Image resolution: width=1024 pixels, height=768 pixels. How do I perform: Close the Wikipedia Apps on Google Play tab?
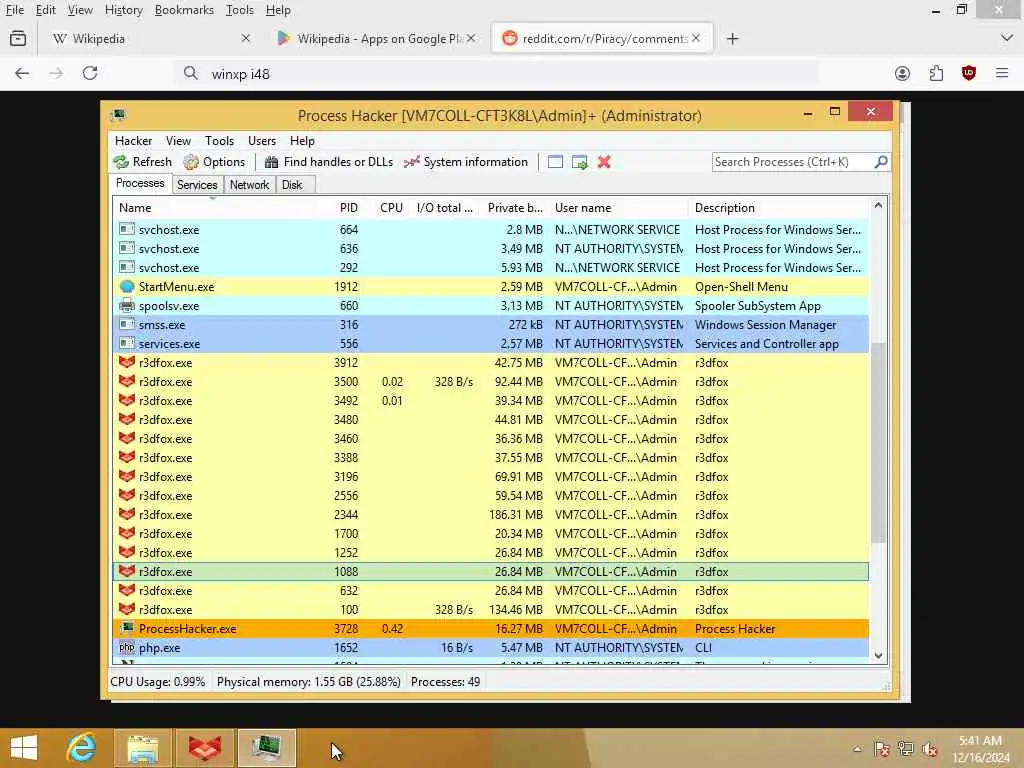click(471, 39)
